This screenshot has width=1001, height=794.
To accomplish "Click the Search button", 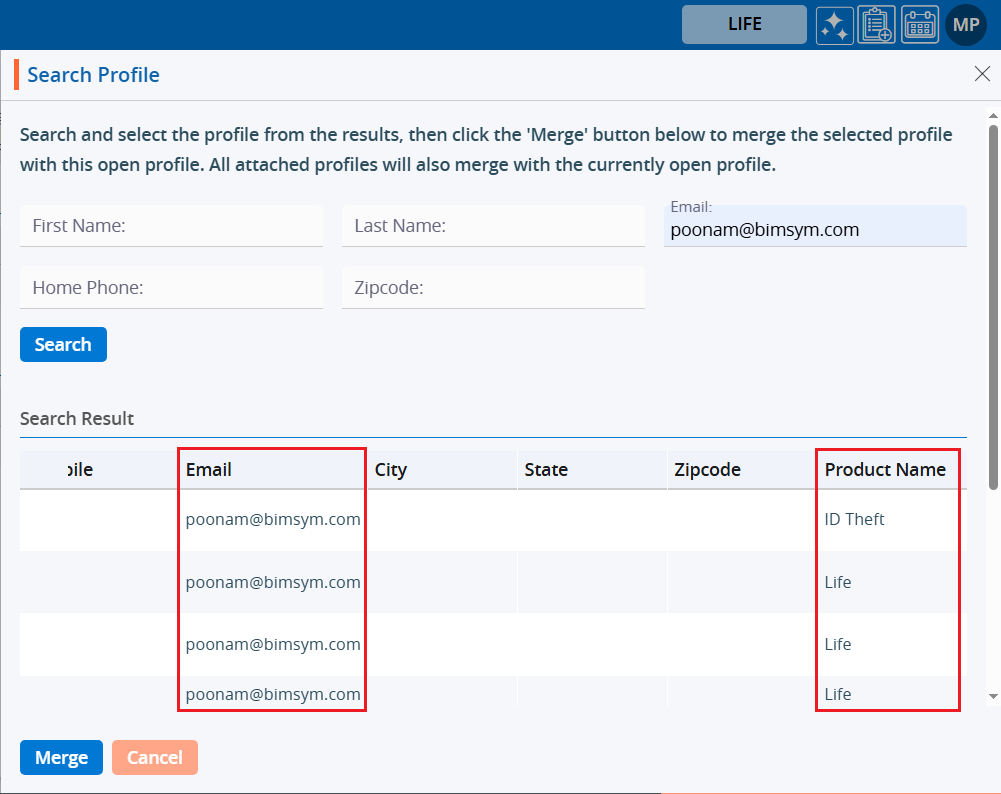I will click(x=63, y=345).
